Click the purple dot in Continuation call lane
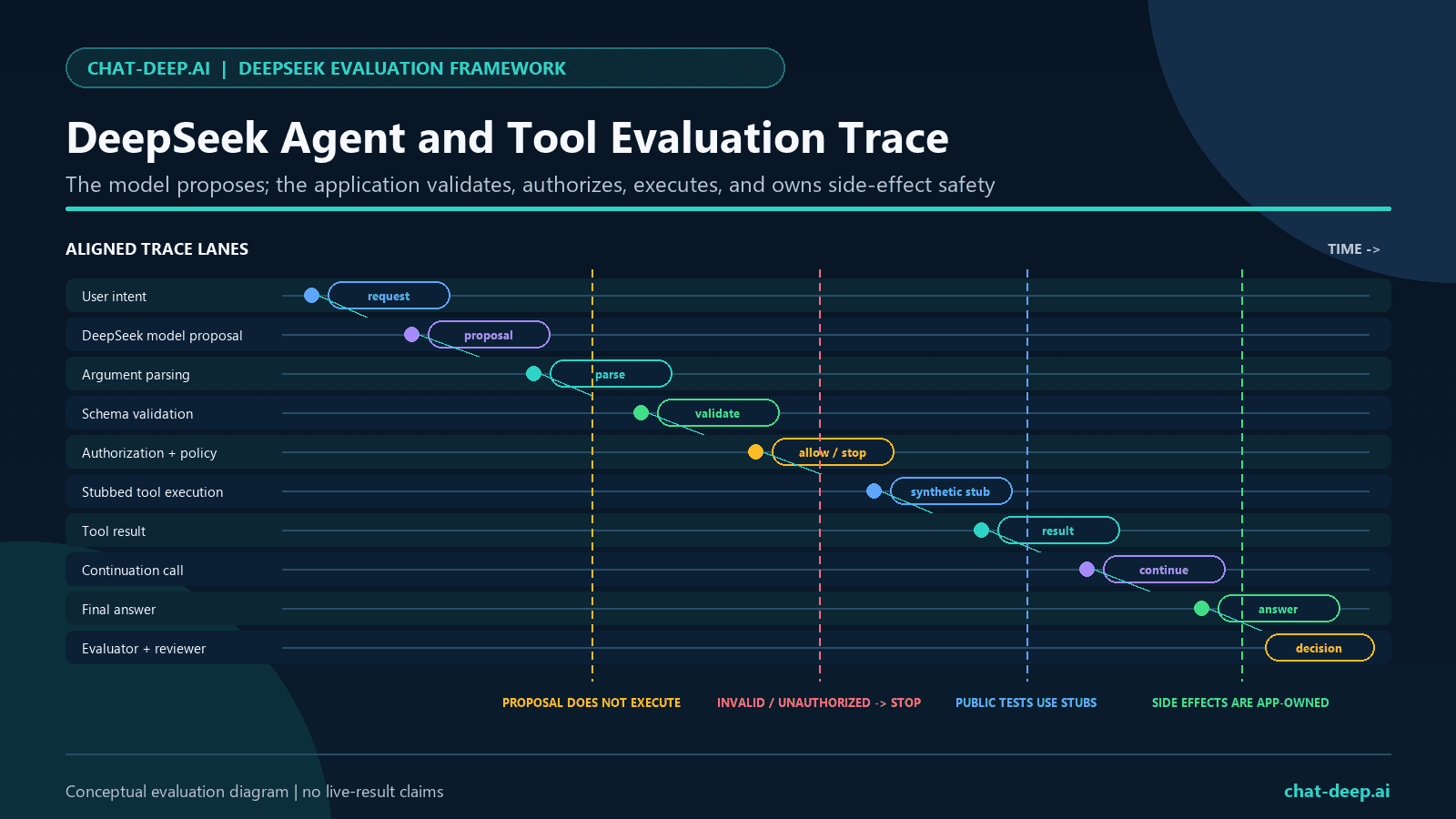 tap(1087, 570)
